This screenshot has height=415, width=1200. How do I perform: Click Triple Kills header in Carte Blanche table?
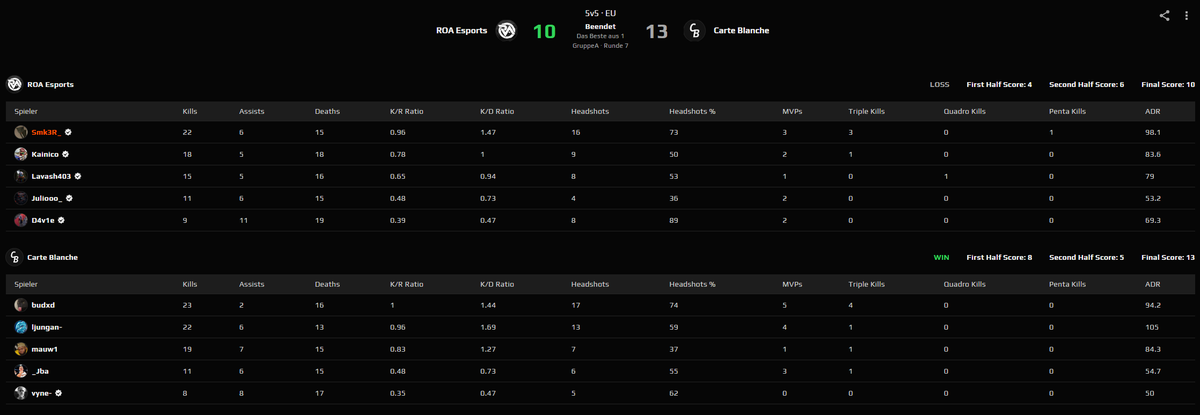(867, 284)
